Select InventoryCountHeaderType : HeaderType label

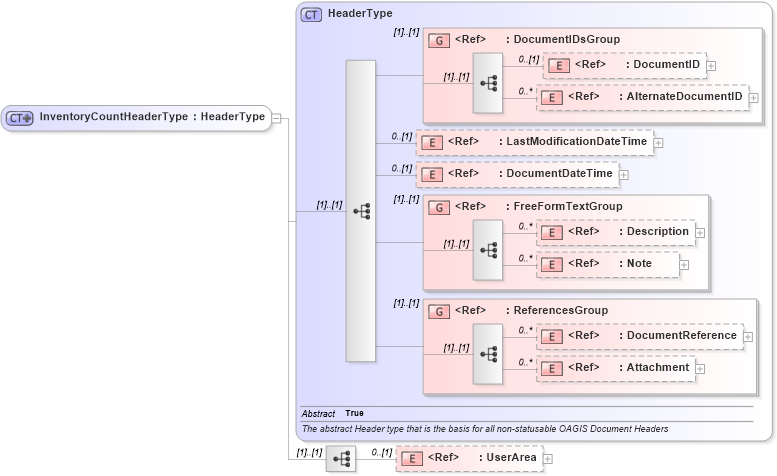[152, 117]
